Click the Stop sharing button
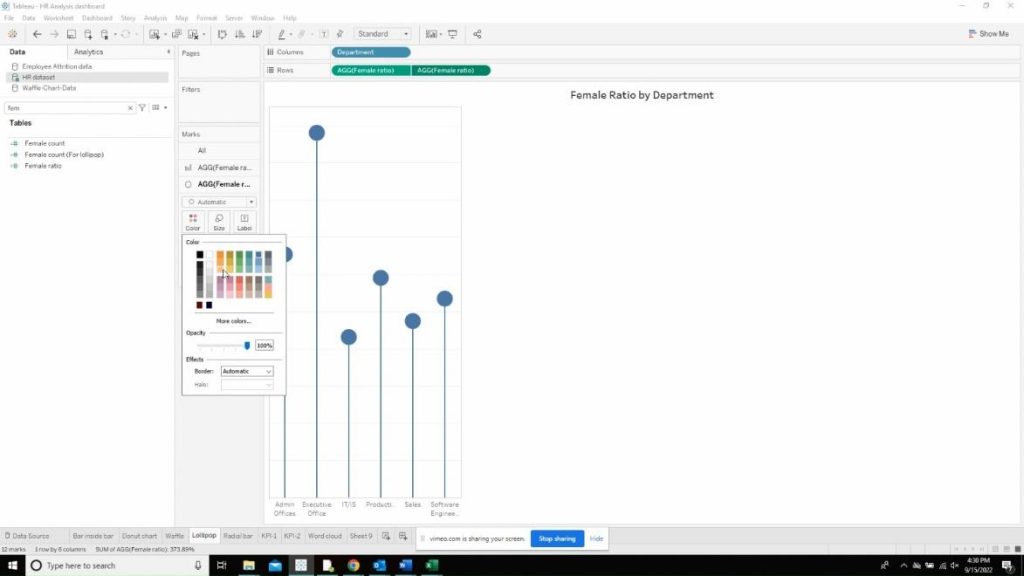The image size is (1024, 576). click(557, 538)
